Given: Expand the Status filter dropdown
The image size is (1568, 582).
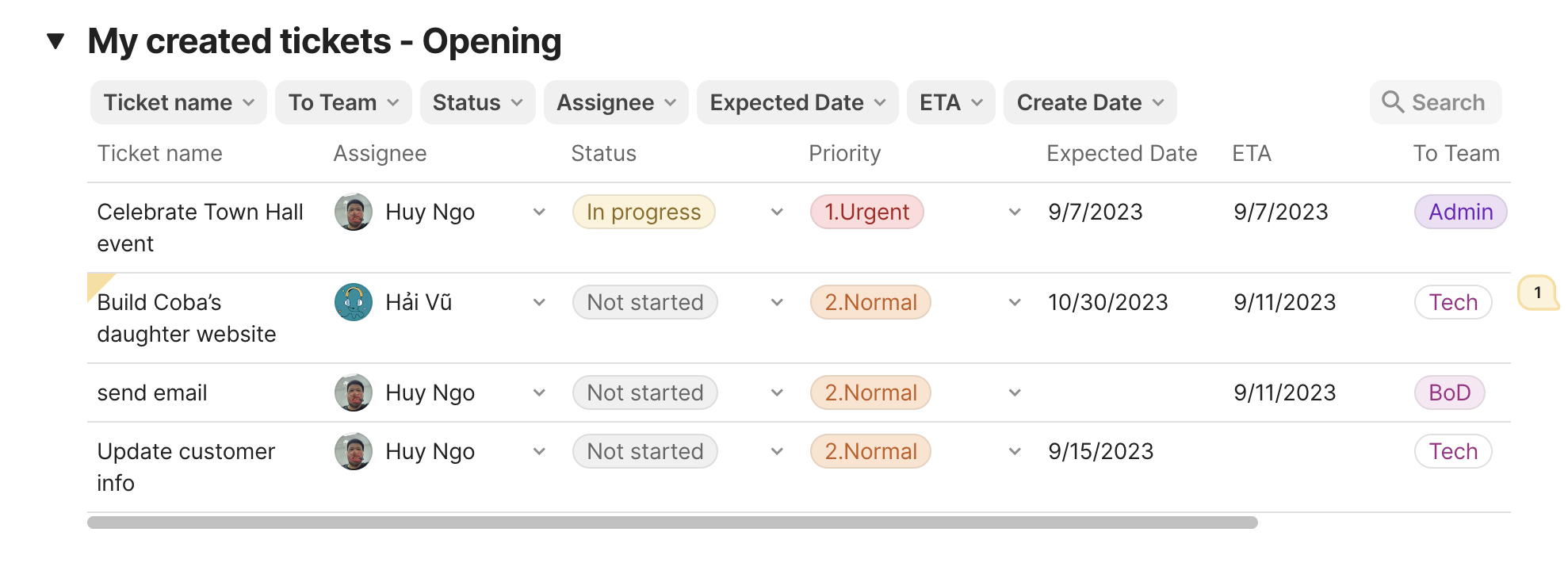Looking at the screenshot, I should 477,102.
